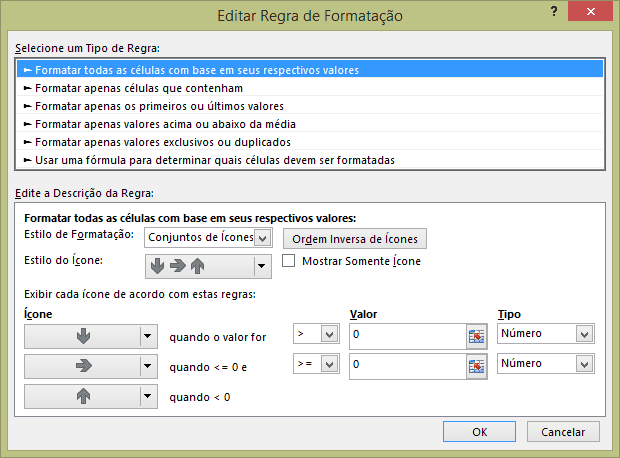Screen dimensions: 620x458
Task: Choose 'Usar uma fórmula para determinar' rule type
Action: (310, 160)
